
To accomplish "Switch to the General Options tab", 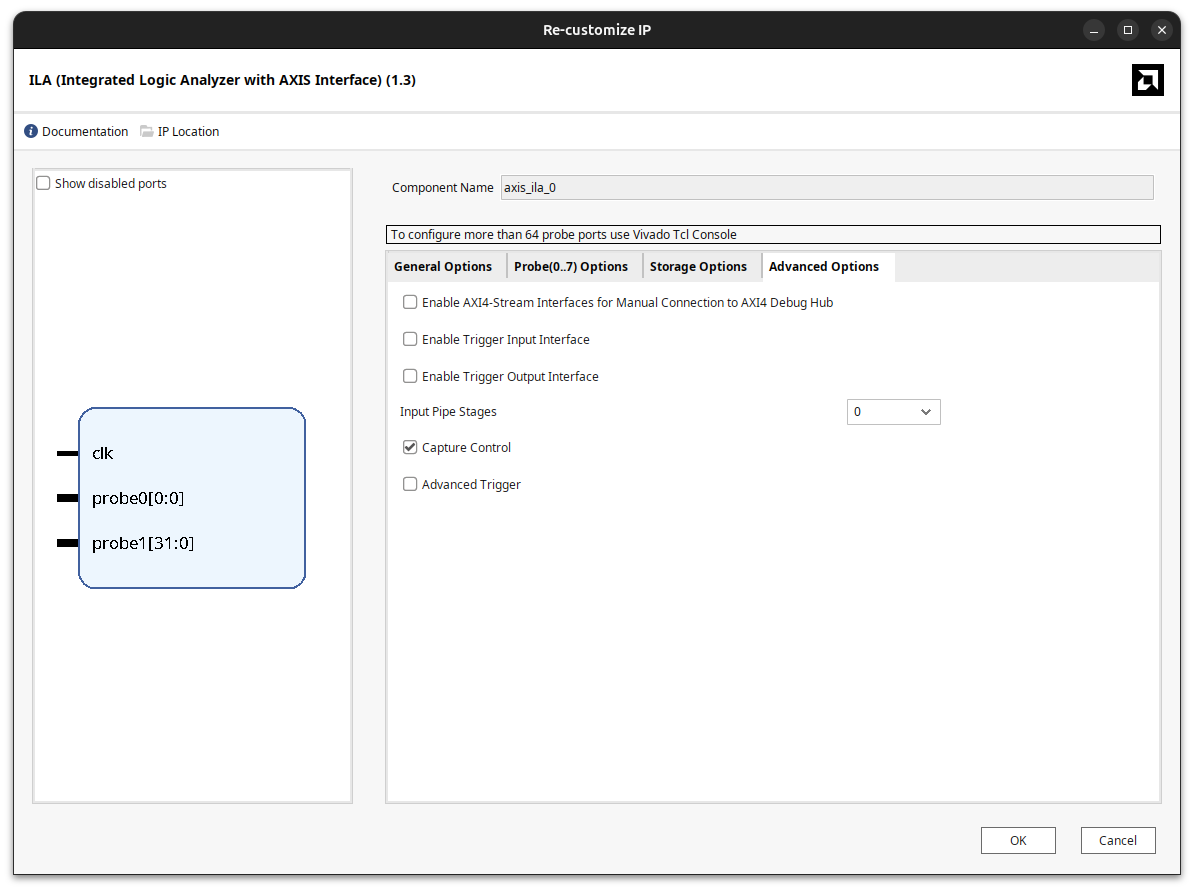I will [443, 267].
